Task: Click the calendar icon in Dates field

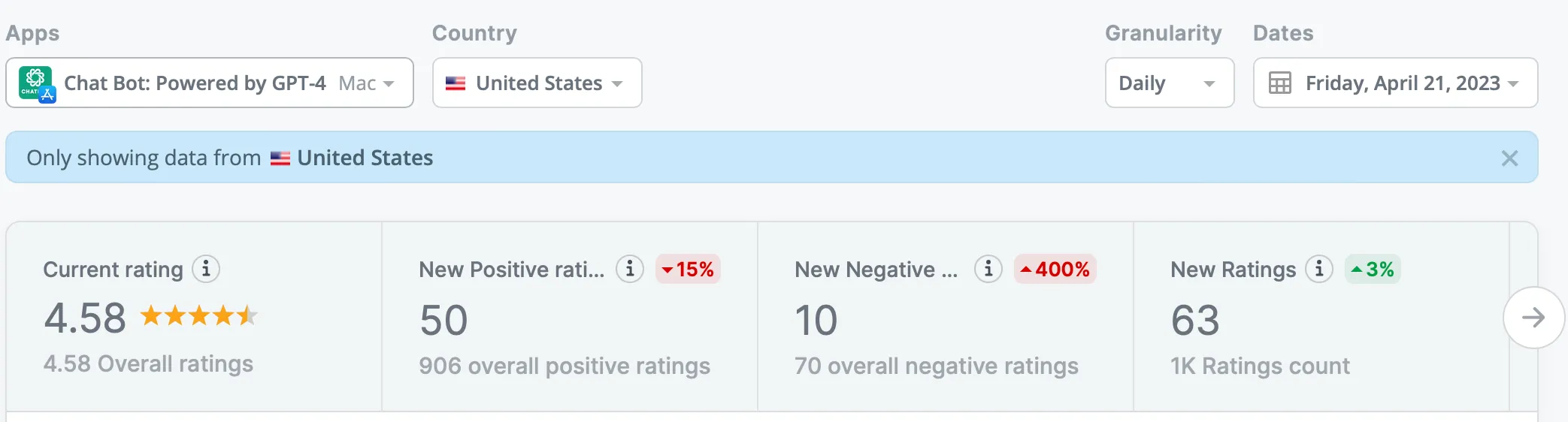Action: (1280, 83)
